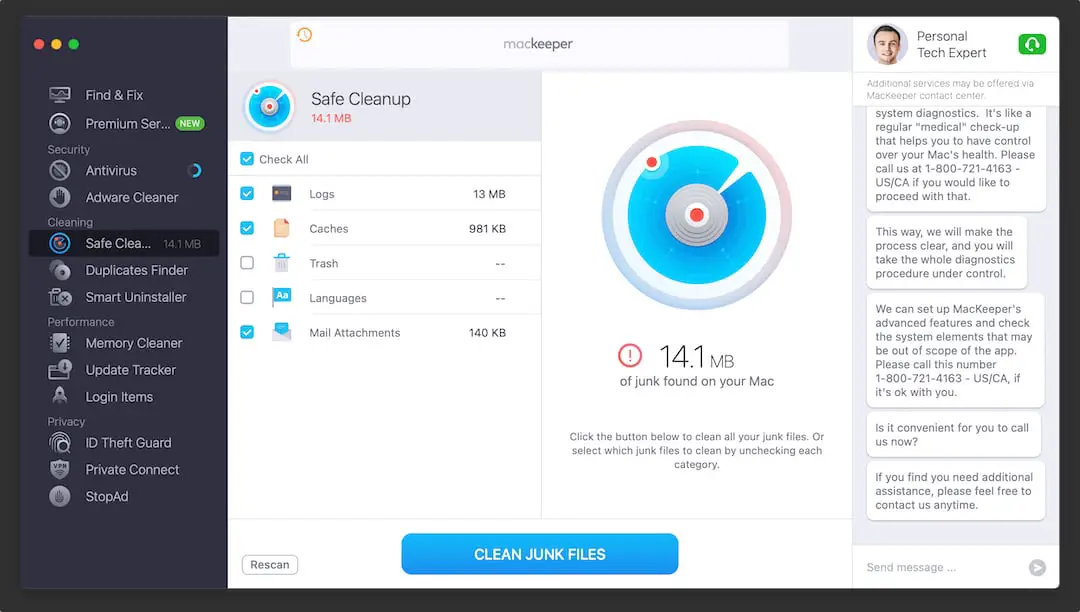Click the Private Connect VPN shield icon
This screenshot has width=1080, height=612.
60,469
